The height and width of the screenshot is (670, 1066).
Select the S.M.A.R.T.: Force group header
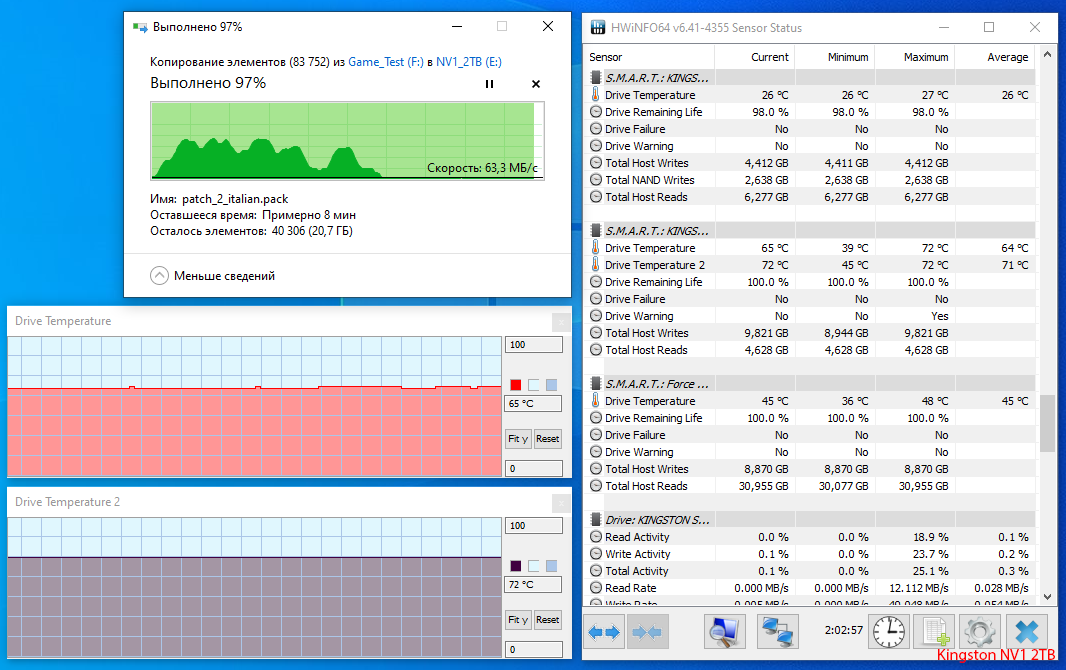click(810, 384)
